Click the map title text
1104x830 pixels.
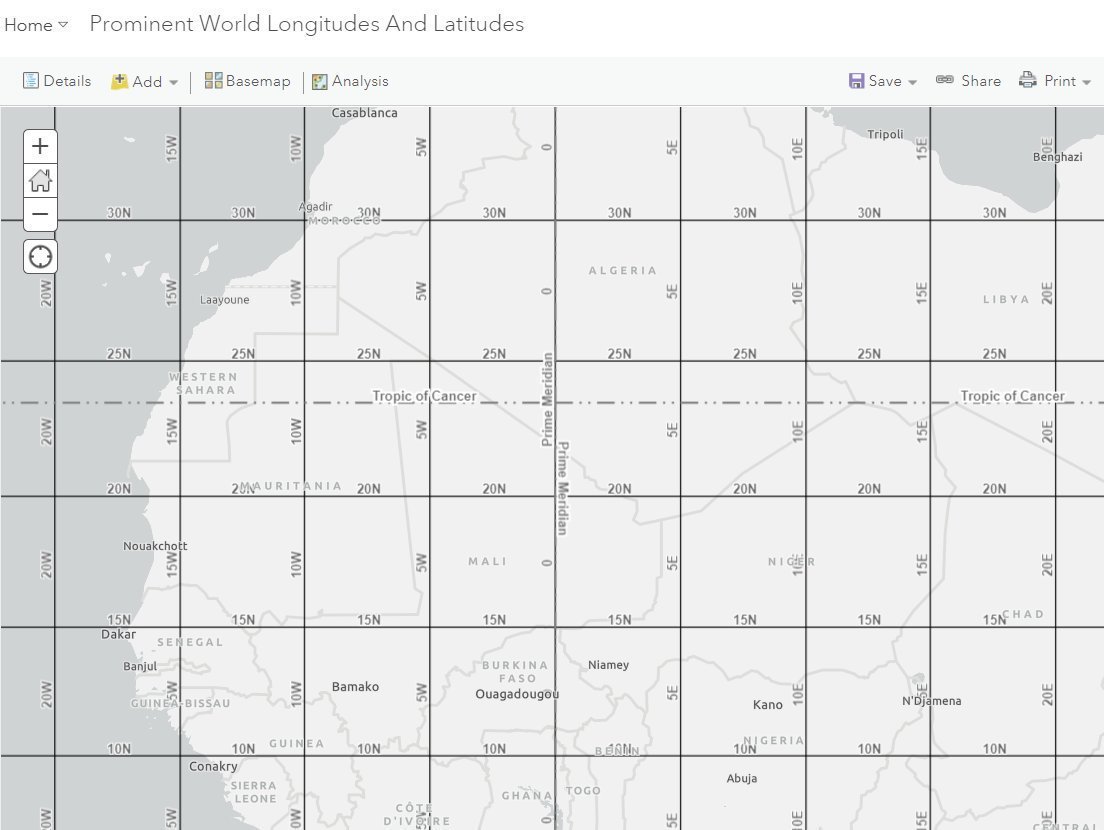tap(306, 24)
